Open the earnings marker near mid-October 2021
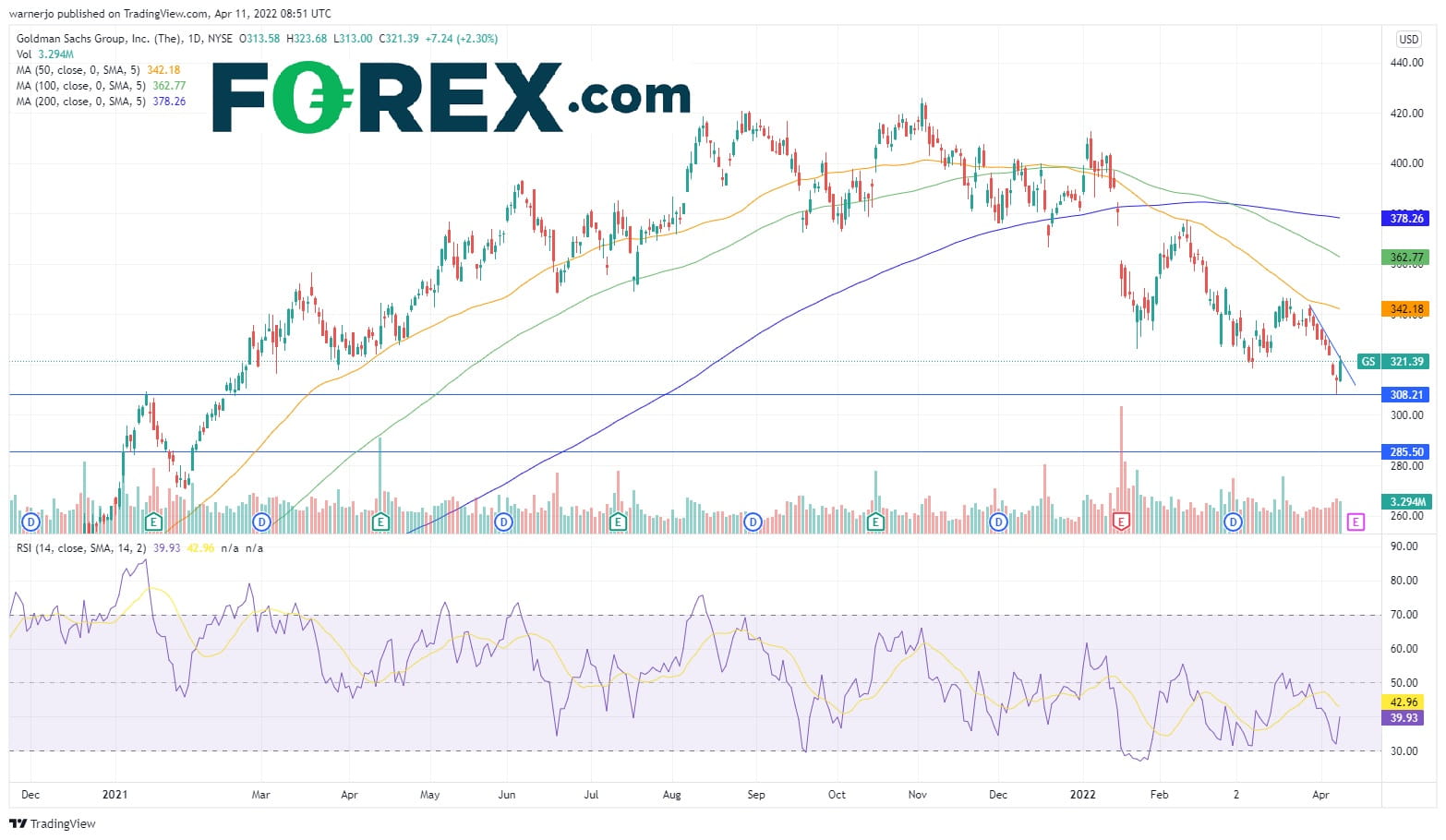 click(x=875, y=522)
